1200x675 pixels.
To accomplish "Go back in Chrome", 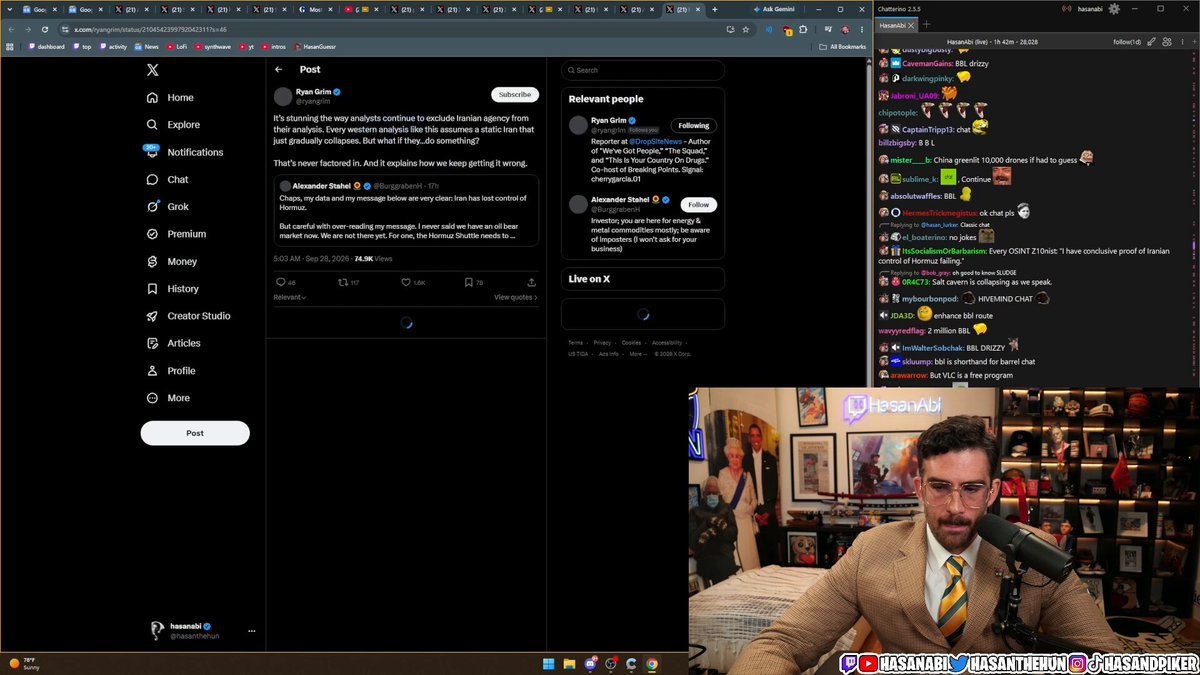I will coord(10,30).
